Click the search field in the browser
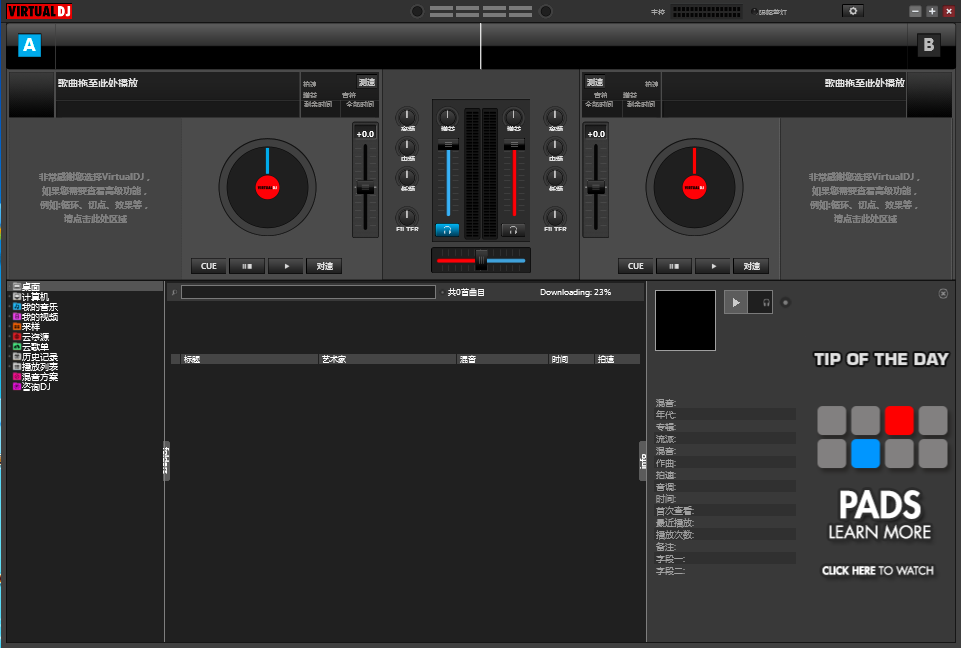Viewport: 961px width, 648px height. 308,292
